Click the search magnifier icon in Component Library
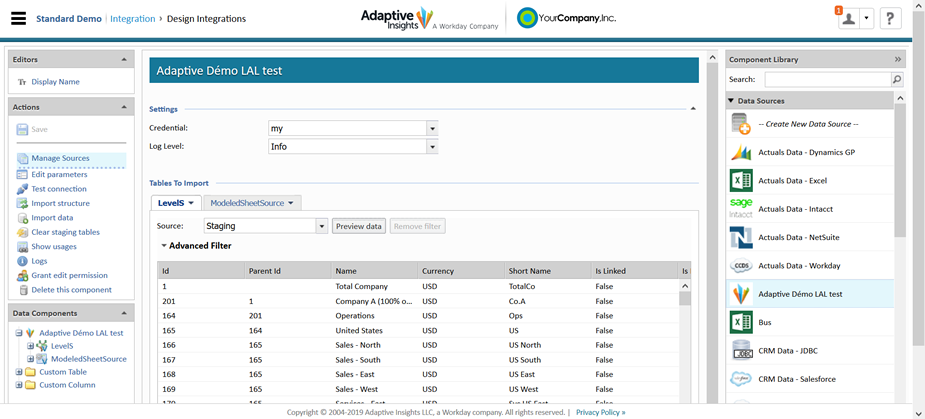Image resolution: width=925 pixels, height=419 pixels. 897,80
